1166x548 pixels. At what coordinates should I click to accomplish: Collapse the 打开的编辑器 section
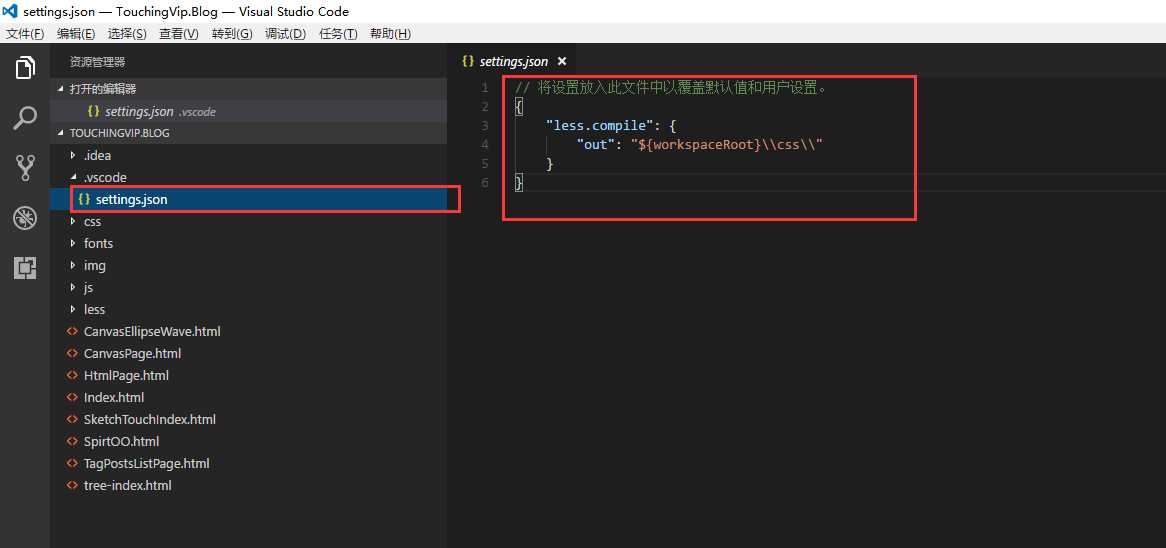[x=61, y=88]
